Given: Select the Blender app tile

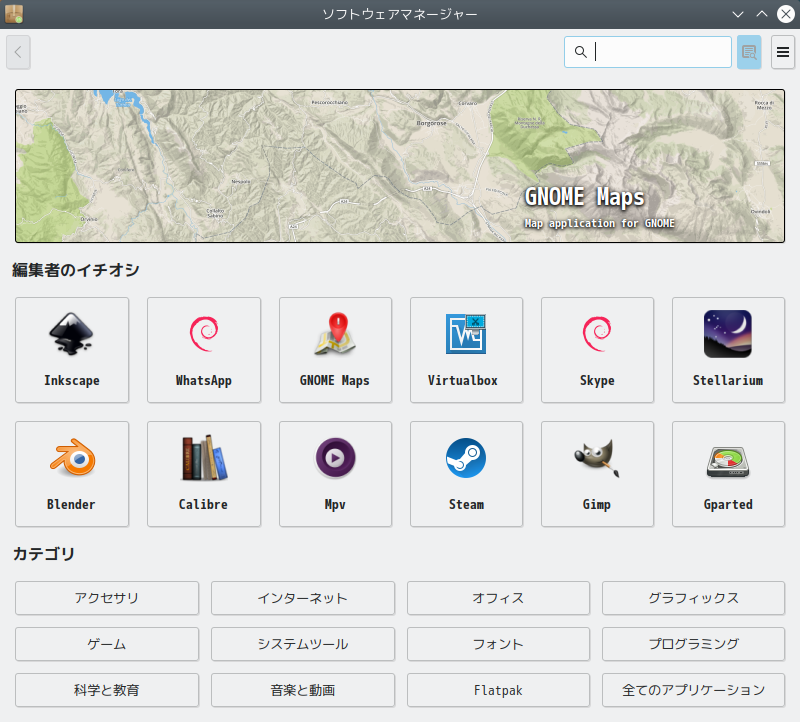Looking at the screenshot, I should (72, 474).
